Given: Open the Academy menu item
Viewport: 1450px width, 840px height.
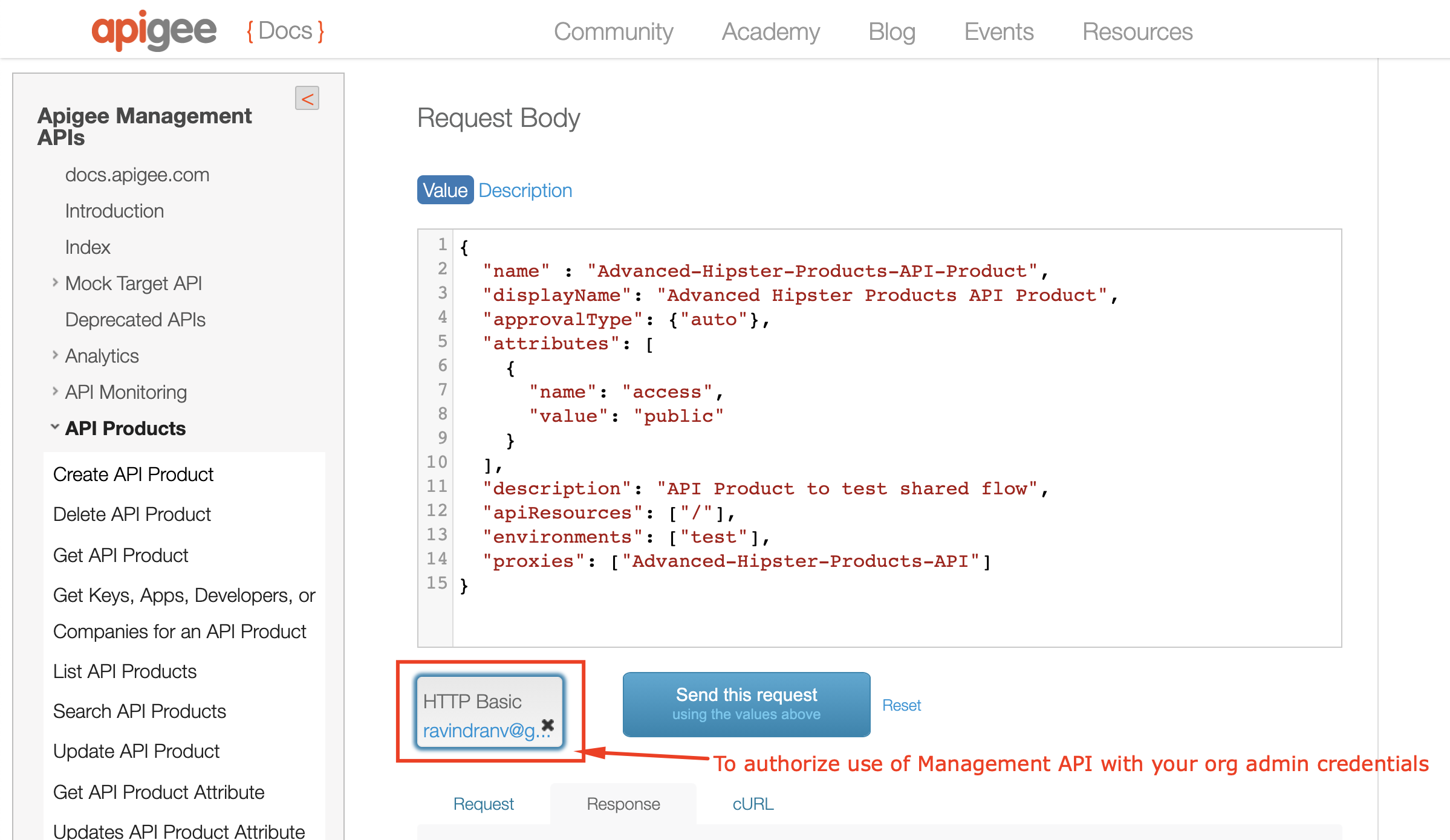Looking at the screenshot, I should click(771, 31).
